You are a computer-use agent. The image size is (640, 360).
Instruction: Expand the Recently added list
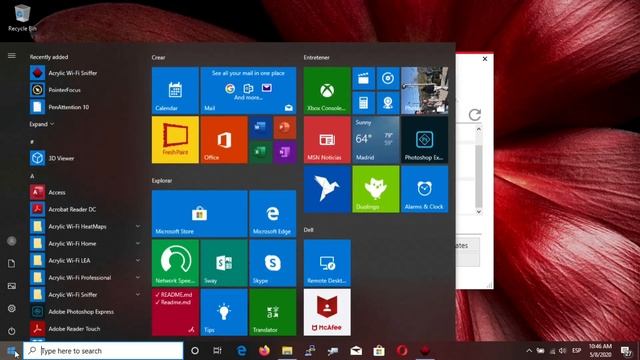[x=42, y=124]
